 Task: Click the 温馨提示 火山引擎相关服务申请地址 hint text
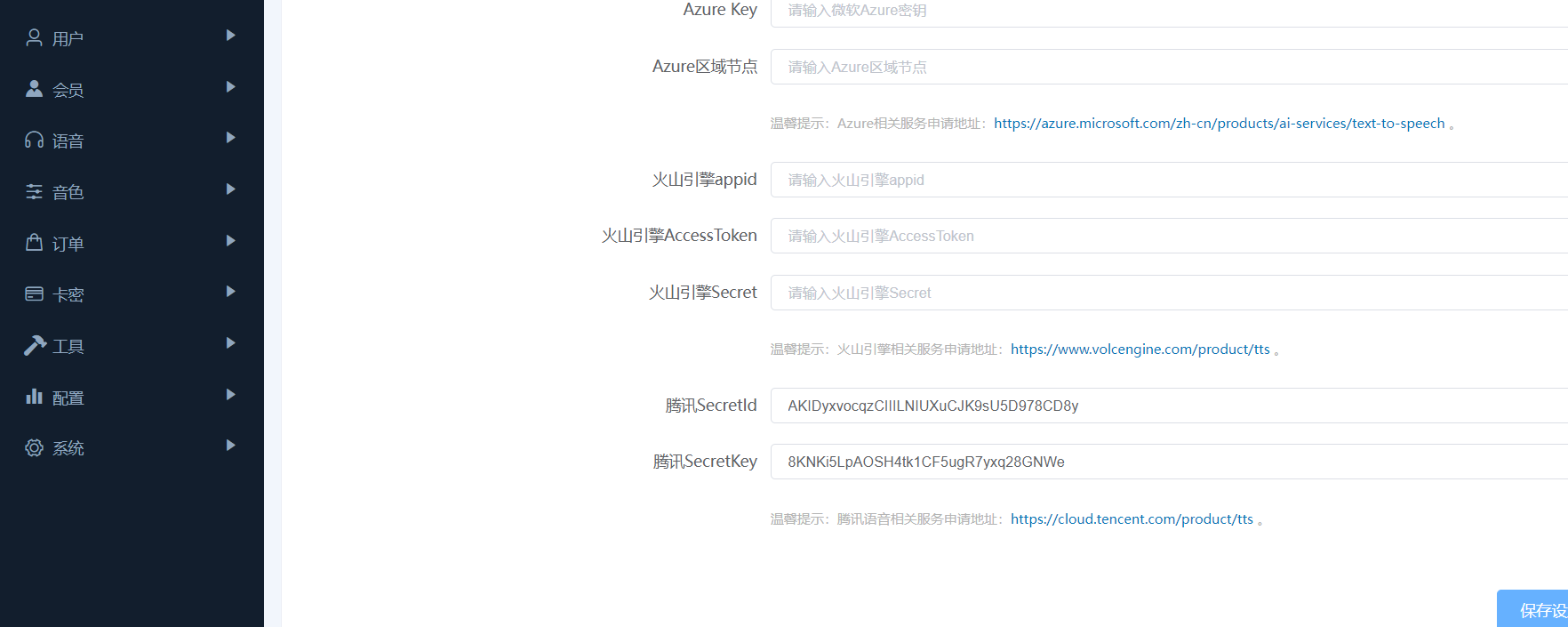coord(887,350)
